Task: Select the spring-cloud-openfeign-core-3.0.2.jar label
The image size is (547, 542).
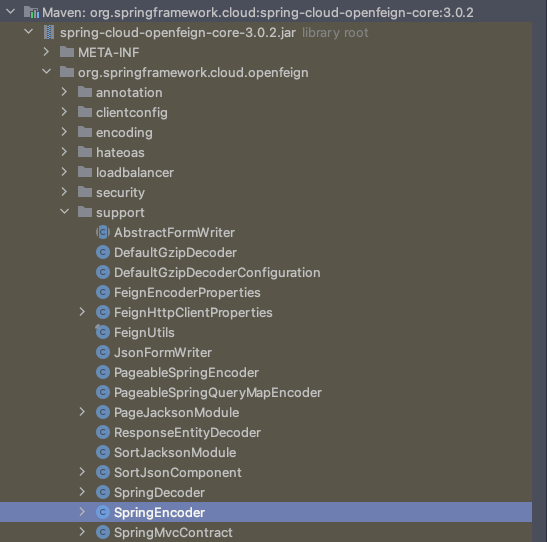Action: 178,32
